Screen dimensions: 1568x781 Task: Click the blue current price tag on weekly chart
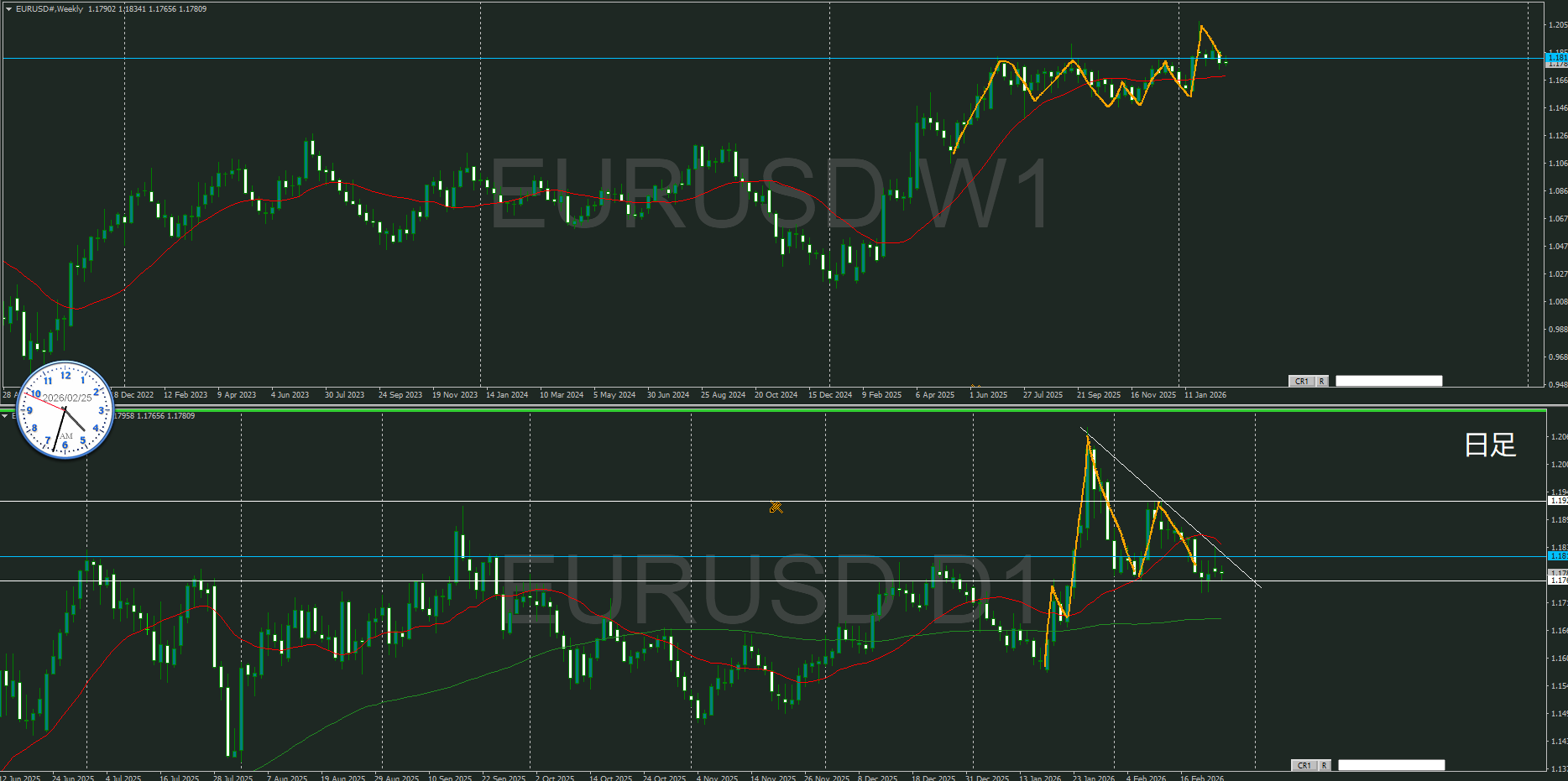pyautogui.click(x=1556, y=57)
